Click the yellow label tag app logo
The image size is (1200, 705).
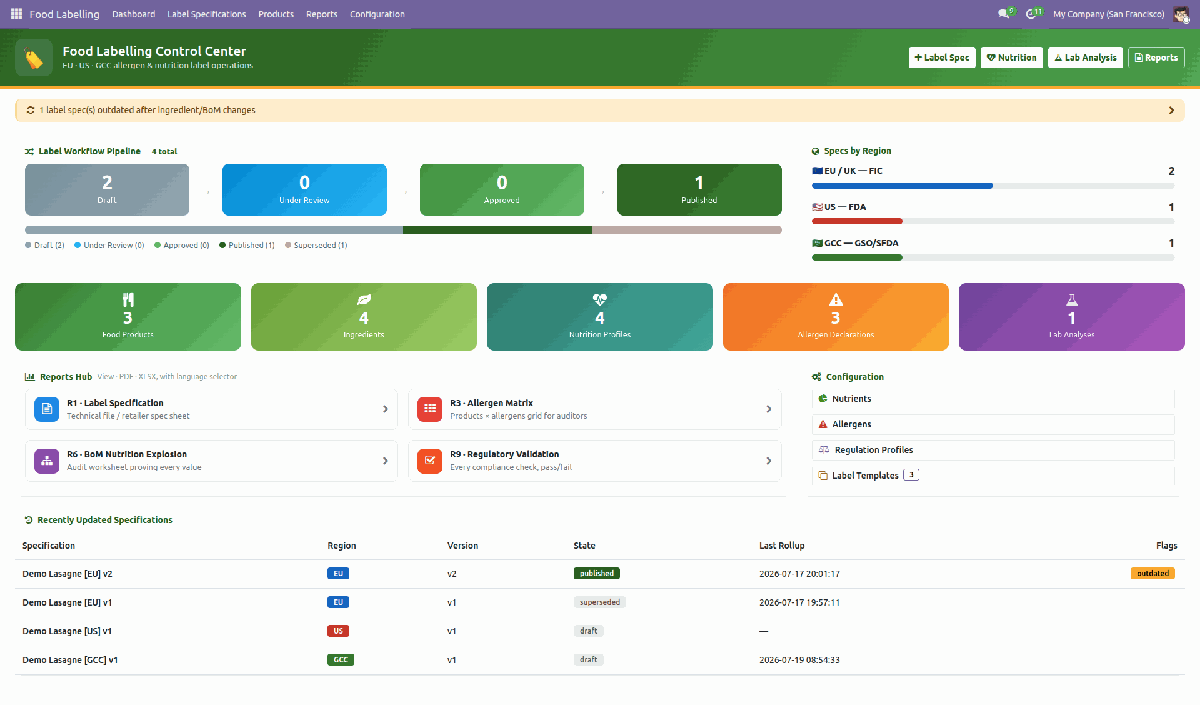[34, 58]
